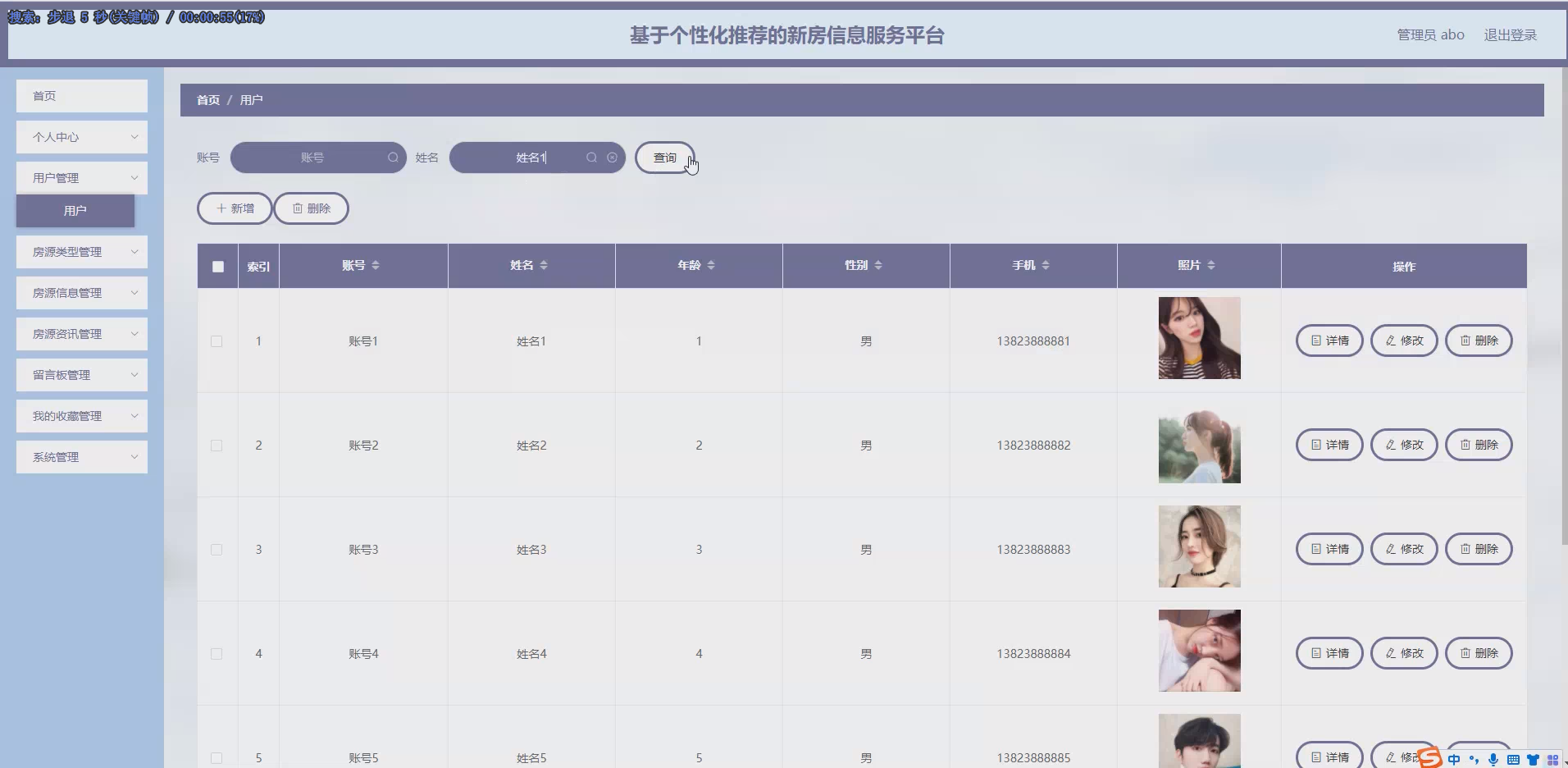The height and width of the screenshot is (768, 1568).
Task: Click 删除 for 账号3
Action: (1479, 549)
